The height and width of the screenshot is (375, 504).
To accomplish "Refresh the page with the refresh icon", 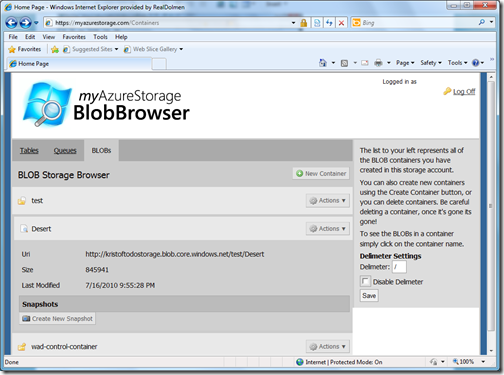I will [x=329, y=23].
